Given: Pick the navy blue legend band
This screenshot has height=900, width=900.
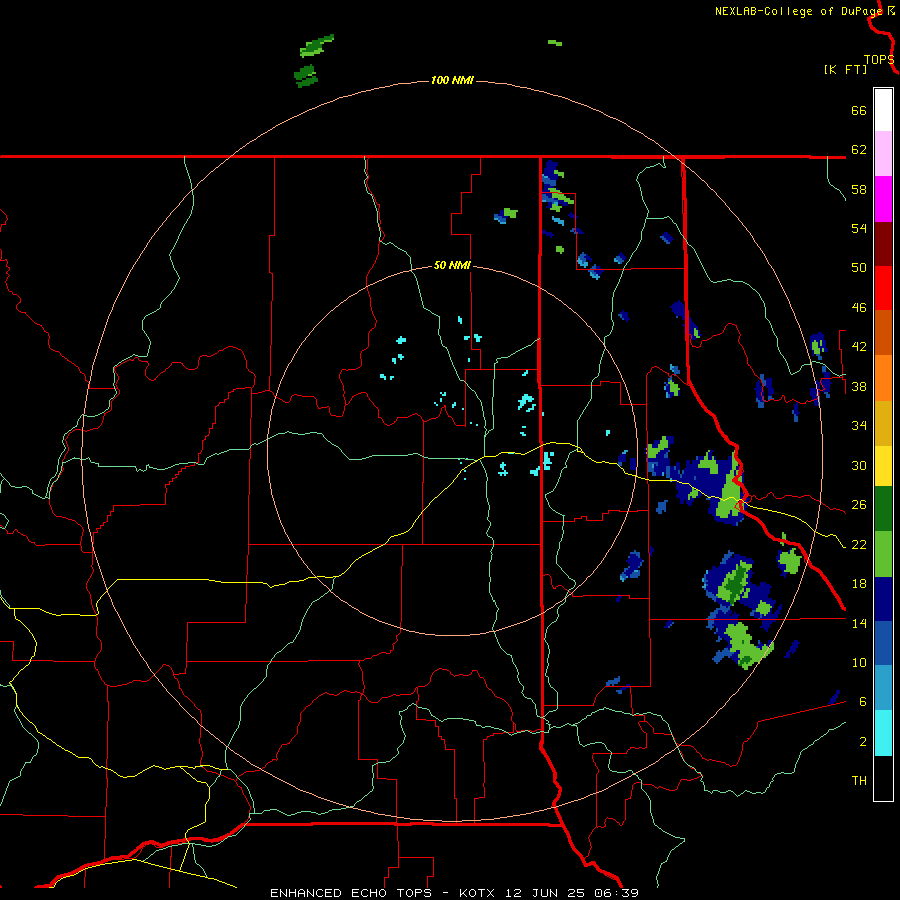Looking at the screenshot, I should (883, 599).
